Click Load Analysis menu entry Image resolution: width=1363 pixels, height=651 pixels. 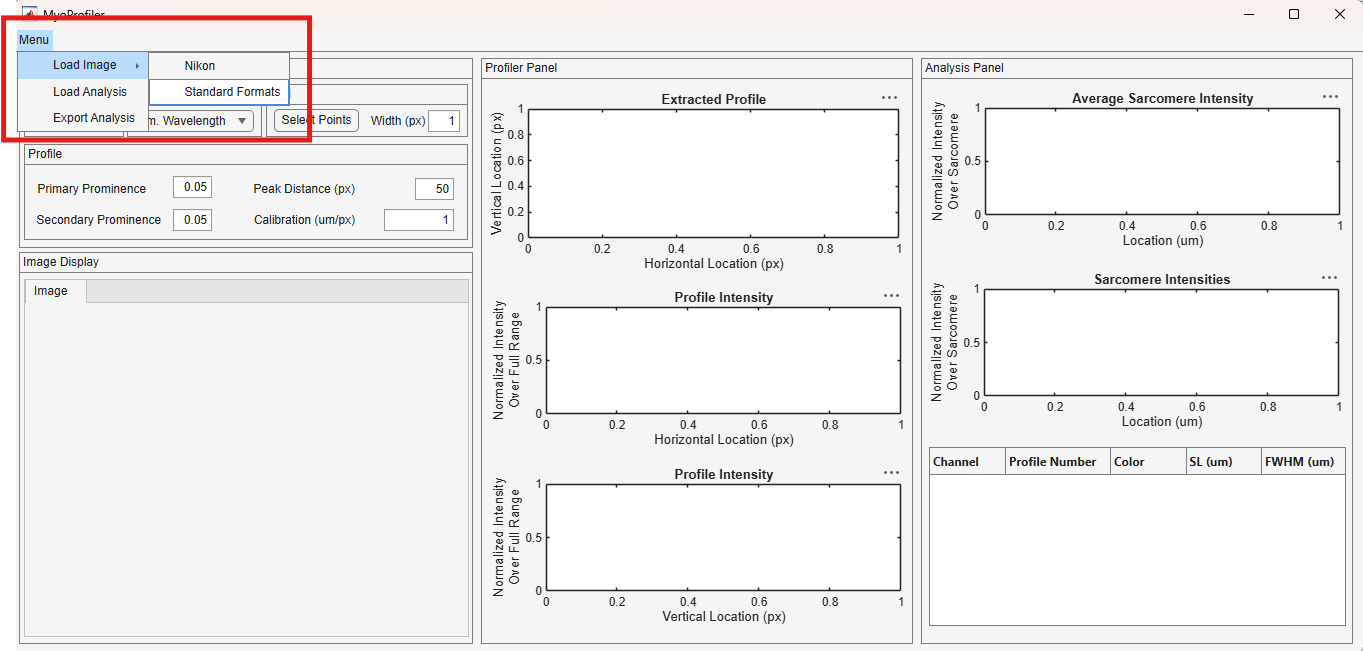pos(84,92)
